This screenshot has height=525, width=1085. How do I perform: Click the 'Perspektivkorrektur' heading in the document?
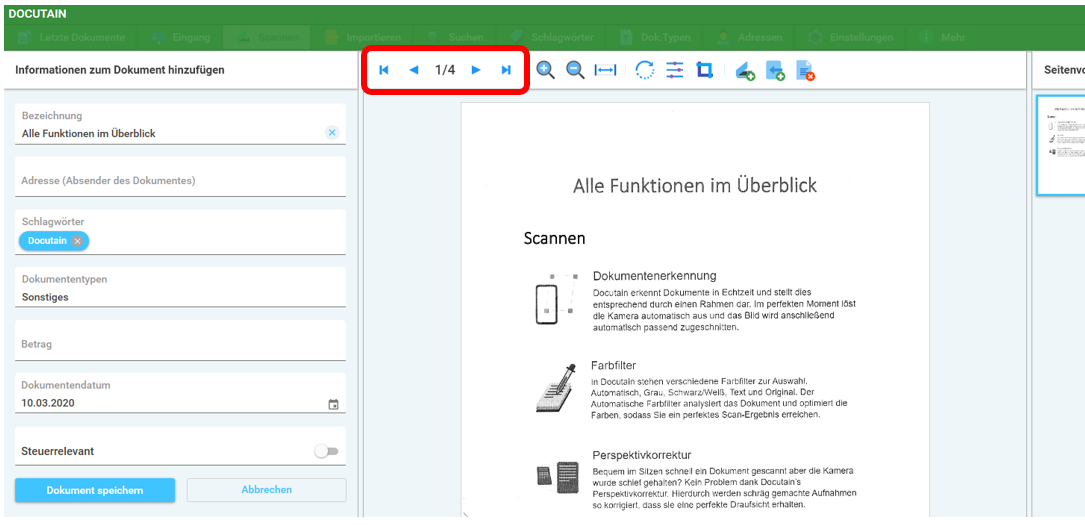point(642,455)
